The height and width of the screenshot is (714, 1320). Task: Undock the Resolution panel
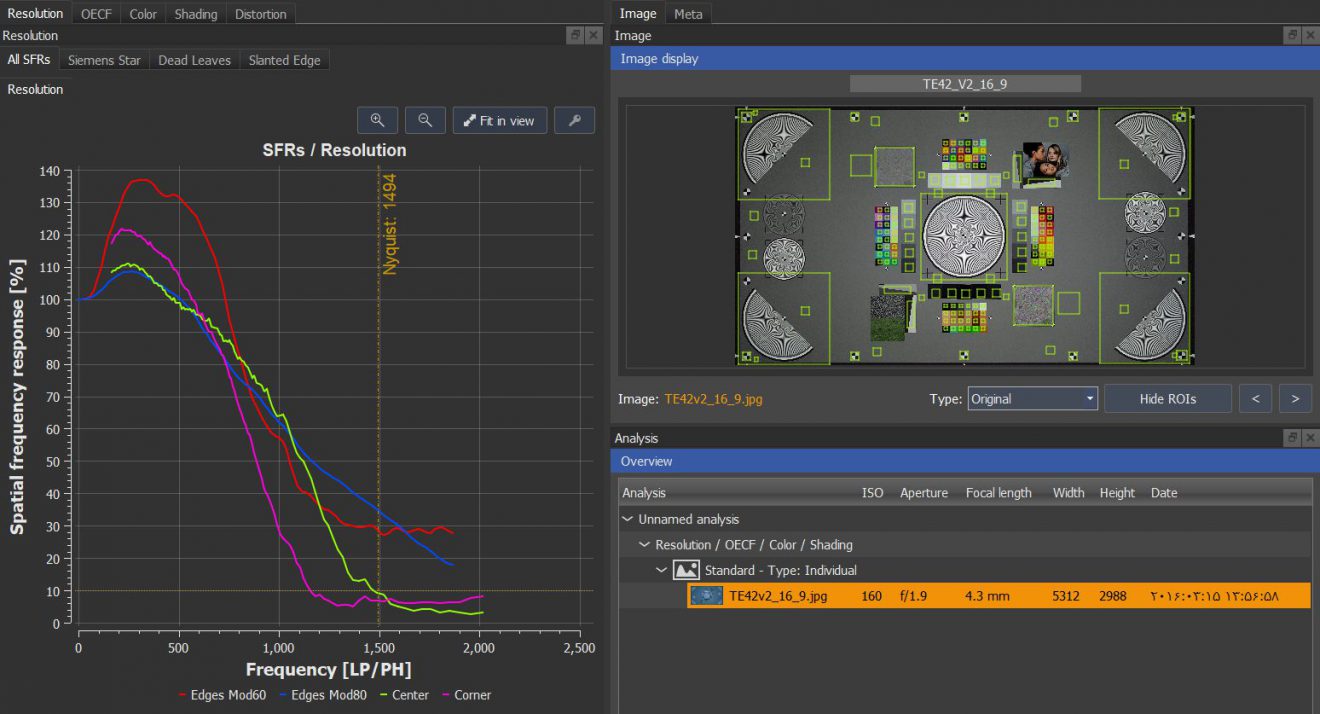(x=575, y=35)
